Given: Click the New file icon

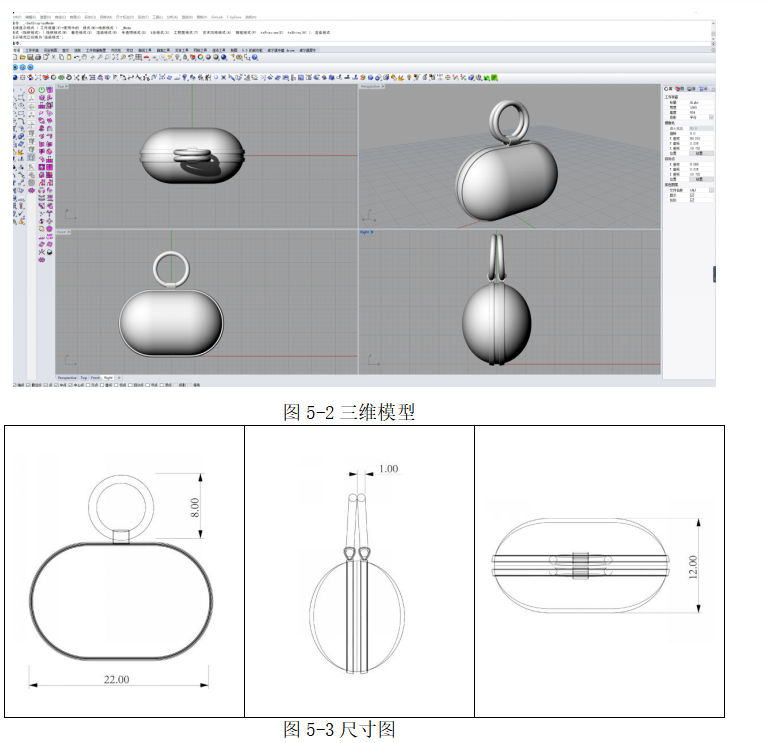Looking at the screenshot, I should [x=15, y=57].
